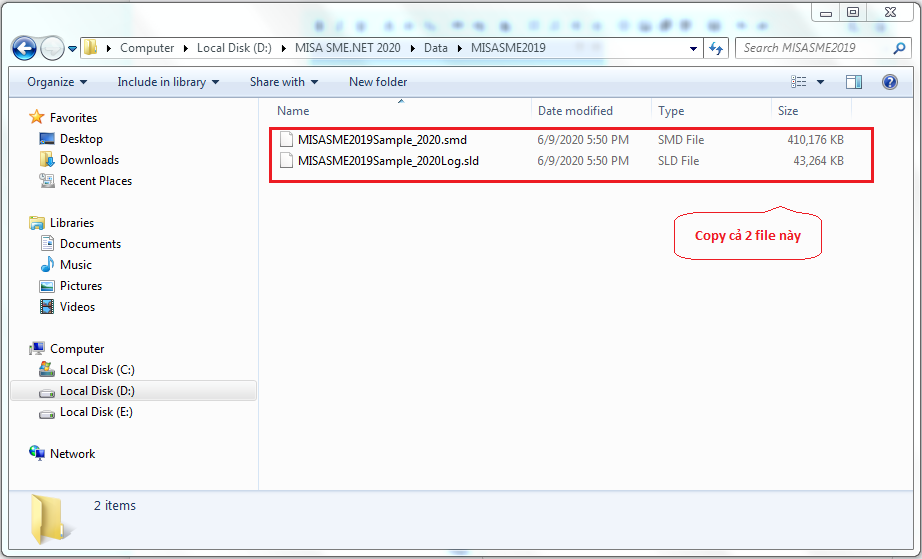Expand arrow after Local Disk (D:) breadcrumb

pyautogui.click(x=283, y=48)
